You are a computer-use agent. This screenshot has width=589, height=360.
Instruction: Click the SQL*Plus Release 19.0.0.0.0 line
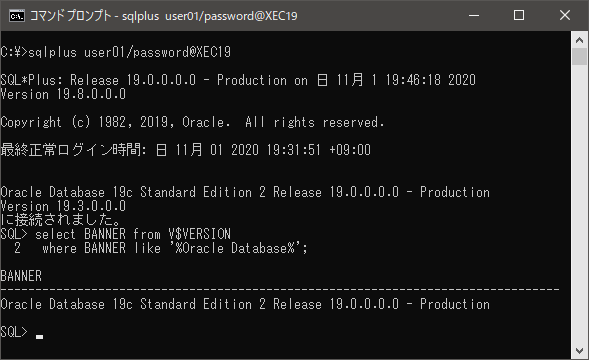pyautogui.click(x=238, y=80)
